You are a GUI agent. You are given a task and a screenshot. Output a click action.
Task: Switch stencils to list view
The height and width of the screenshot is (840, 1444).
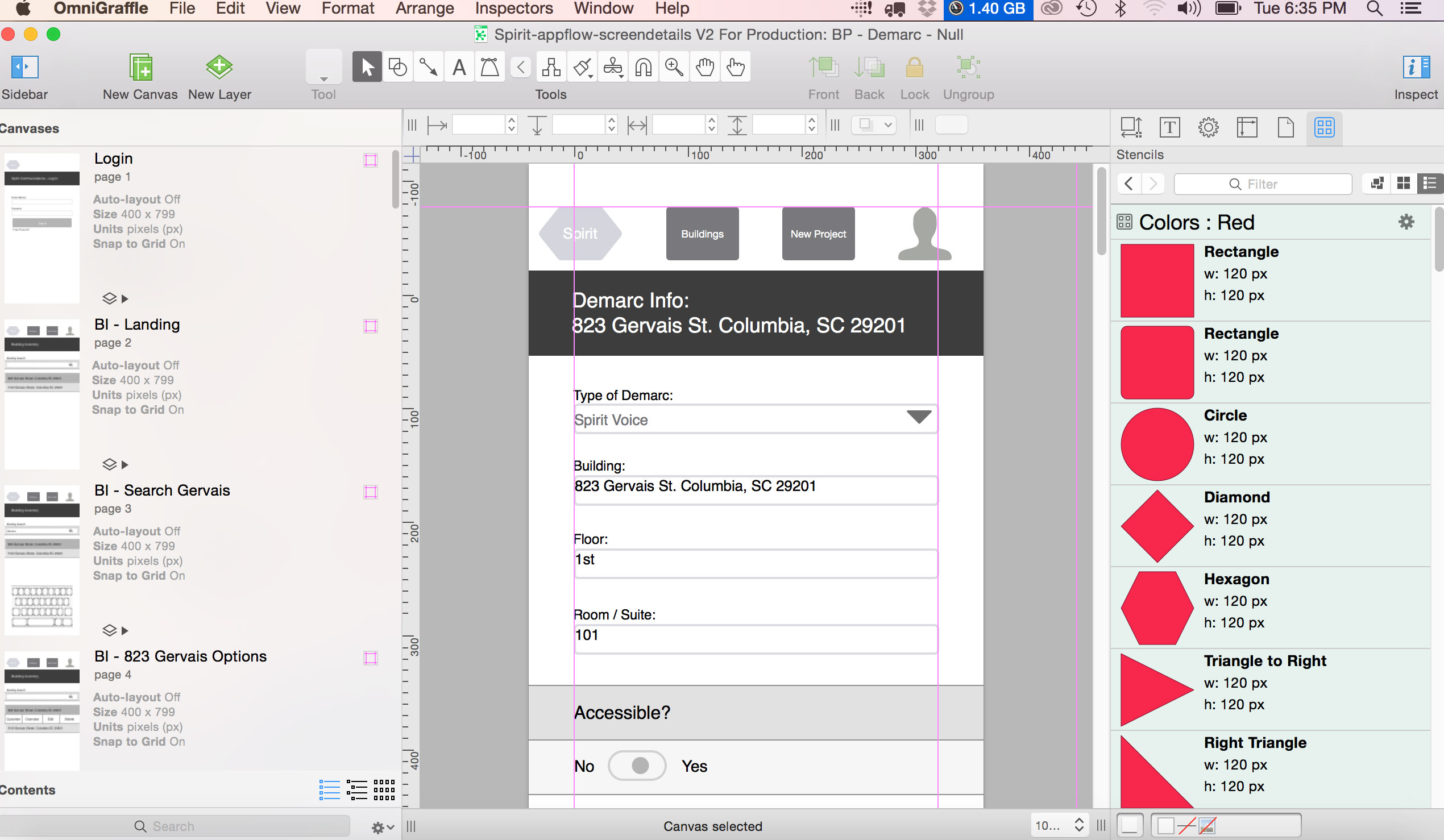tap(1430, 184)
